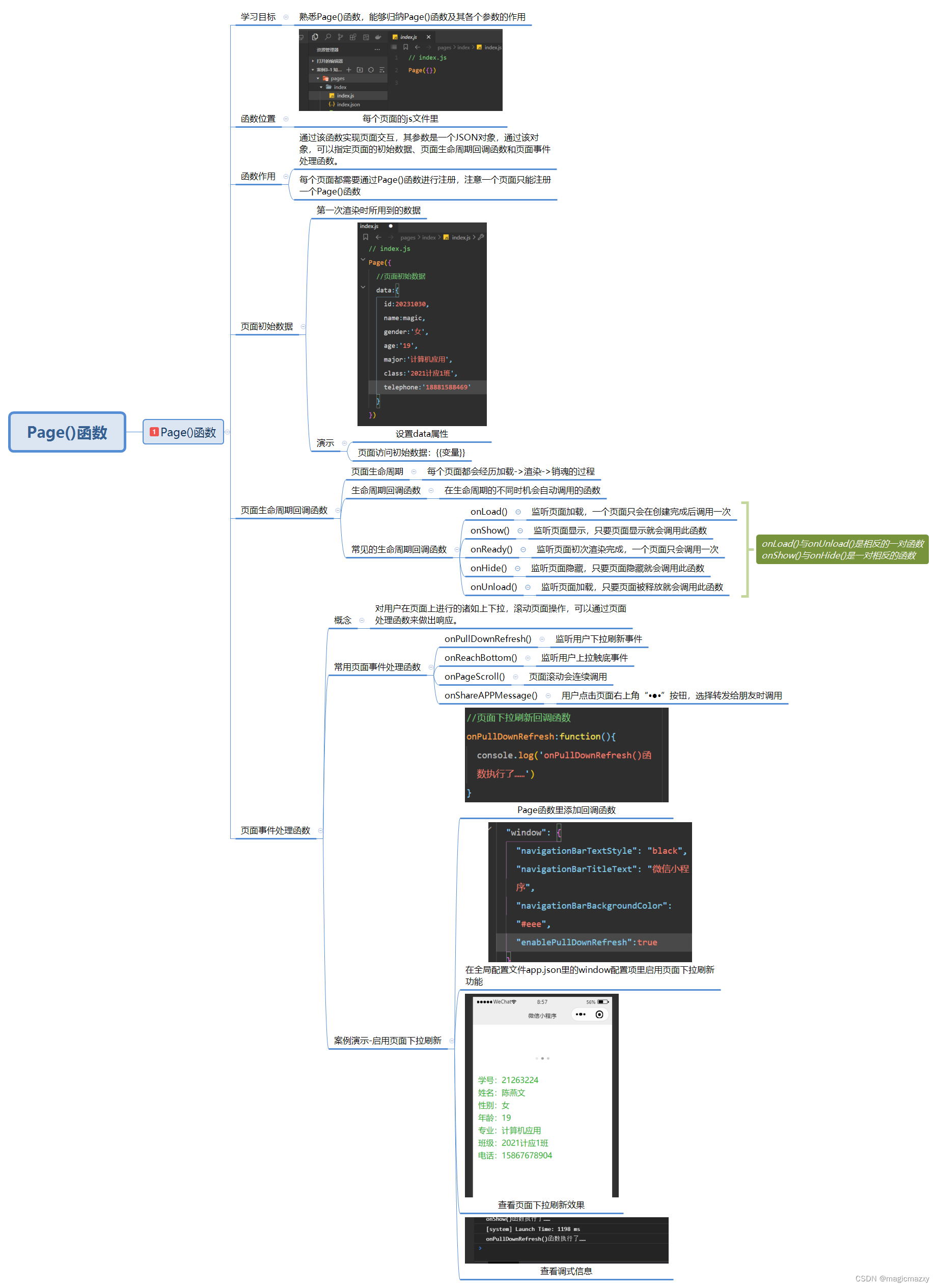
Task: Open the three-dot menu next to 资源管理器
Action: (x=377, y=50)
